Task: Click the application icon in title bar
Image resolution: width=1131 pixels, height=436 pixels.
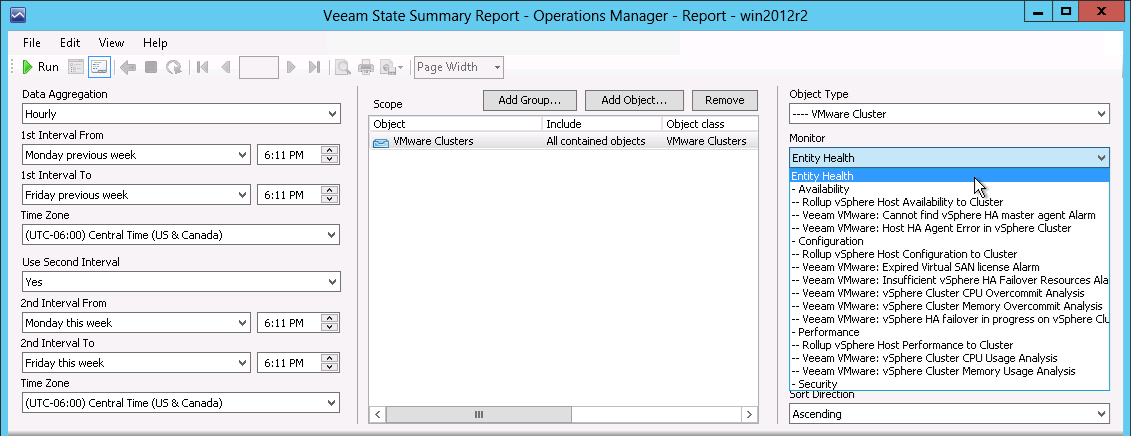Action: pyautogui.click(x=19, y=14)
